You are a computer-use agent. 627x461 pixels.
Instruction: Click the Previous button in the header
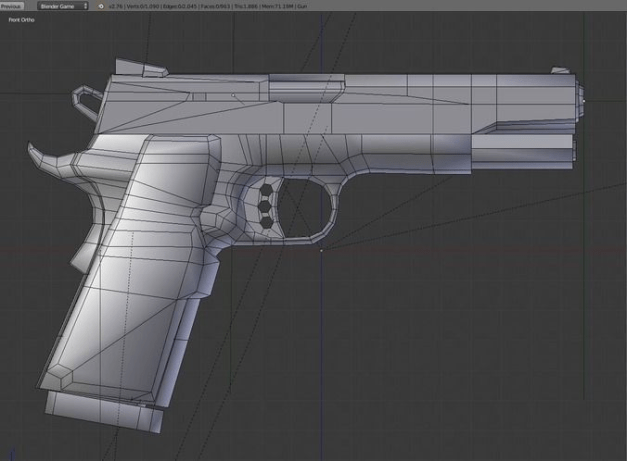(x=12, y=6)
